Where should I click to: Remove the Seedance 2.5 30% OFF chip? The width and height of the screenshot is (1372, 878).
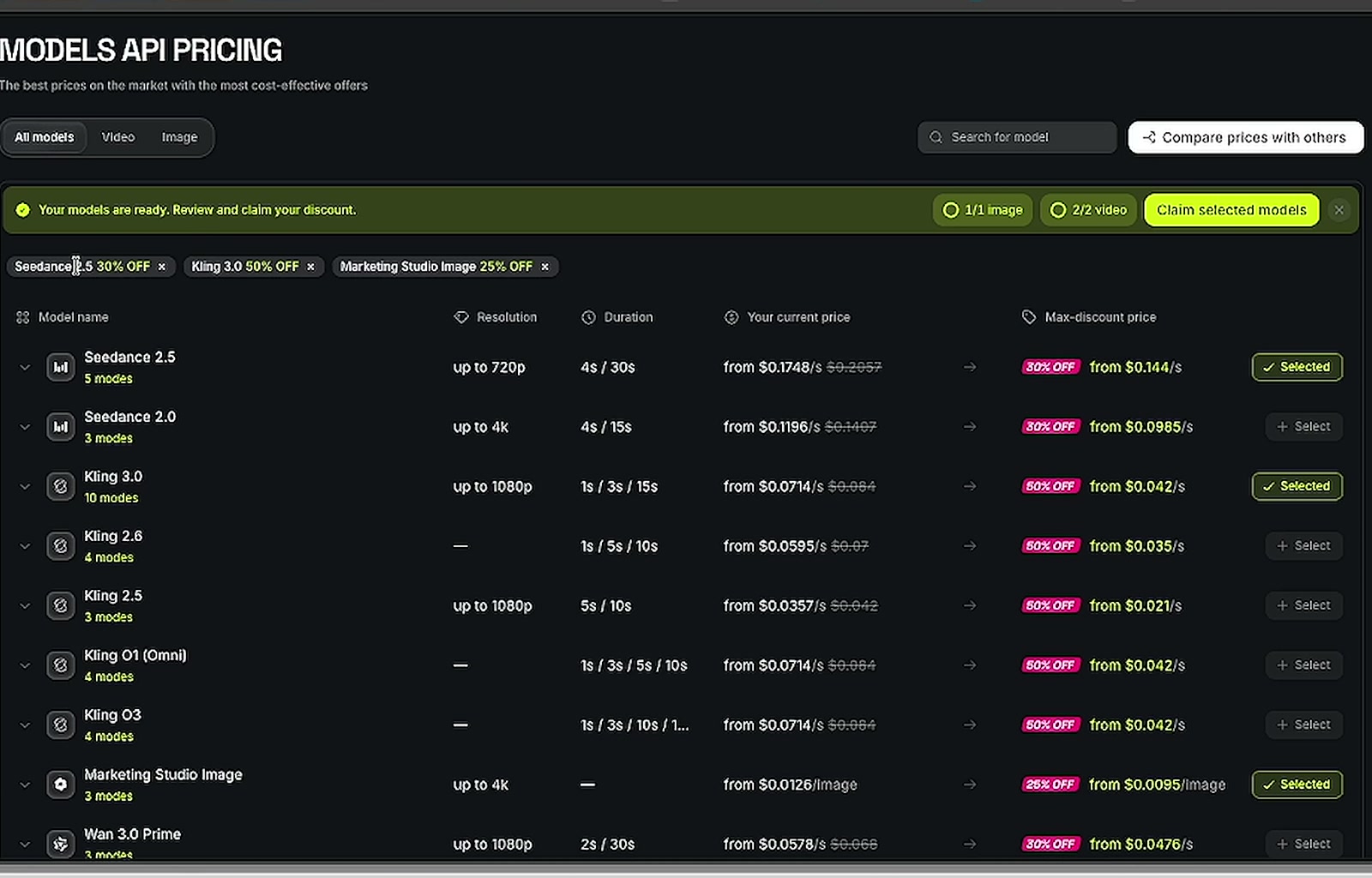(161, 267)
